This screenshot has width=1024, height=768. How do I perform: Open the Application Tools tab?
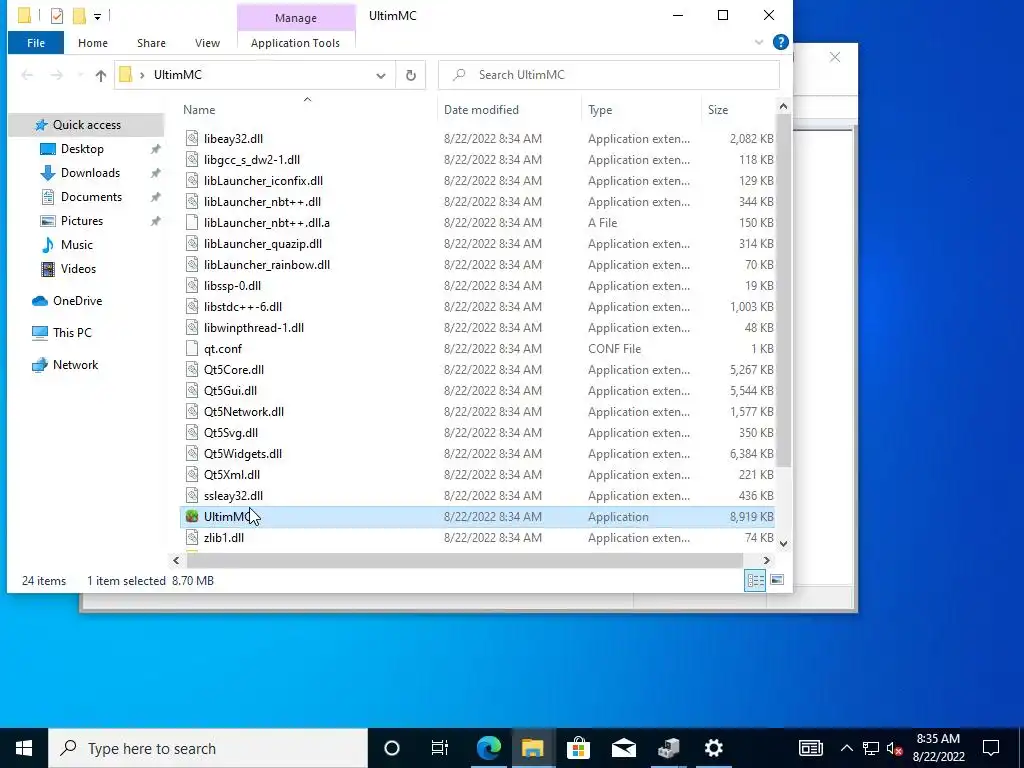click(x=295, y=43)
